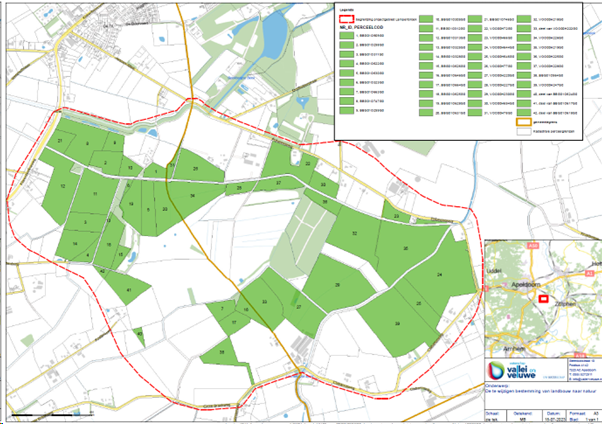Select green parcel number 24

point(438,273)
